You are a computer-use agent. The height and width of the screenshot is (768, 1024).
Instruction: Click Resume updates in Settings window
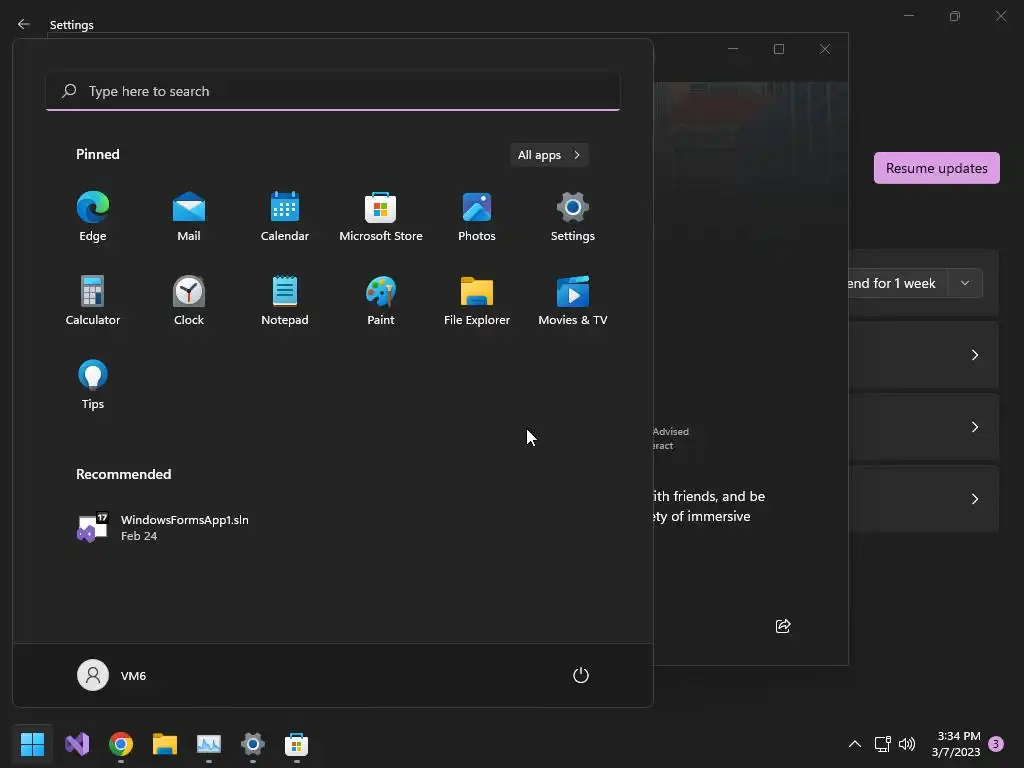coord(936,168)
